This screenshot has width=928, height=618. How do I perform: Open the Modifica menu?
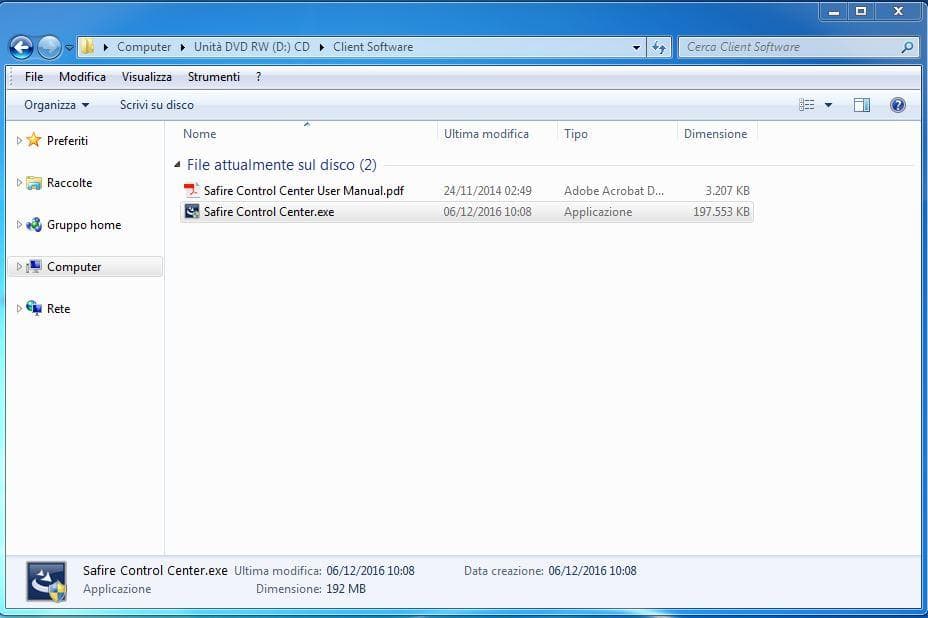click(82, 77)
